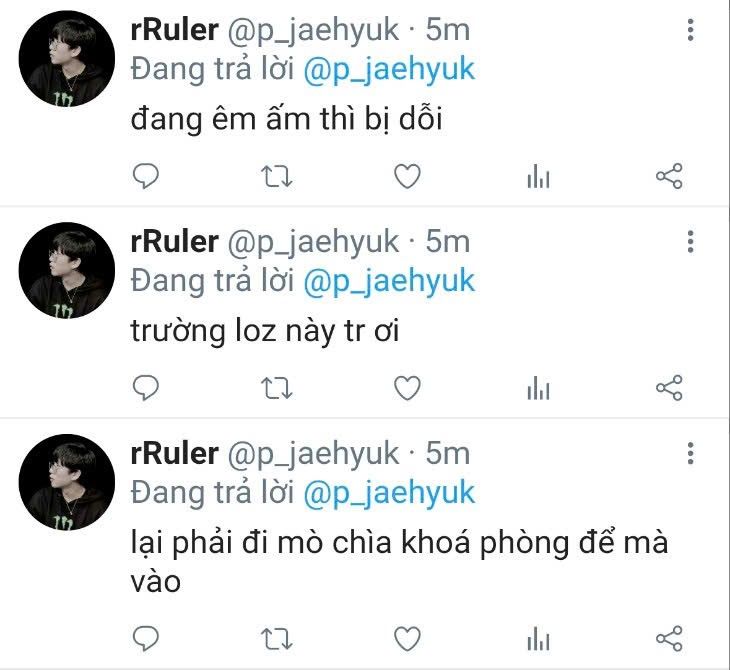Open more options for the first tweet
Image resolution: width=730 pixels, height=670 pixels.
(x=690, y=30)
